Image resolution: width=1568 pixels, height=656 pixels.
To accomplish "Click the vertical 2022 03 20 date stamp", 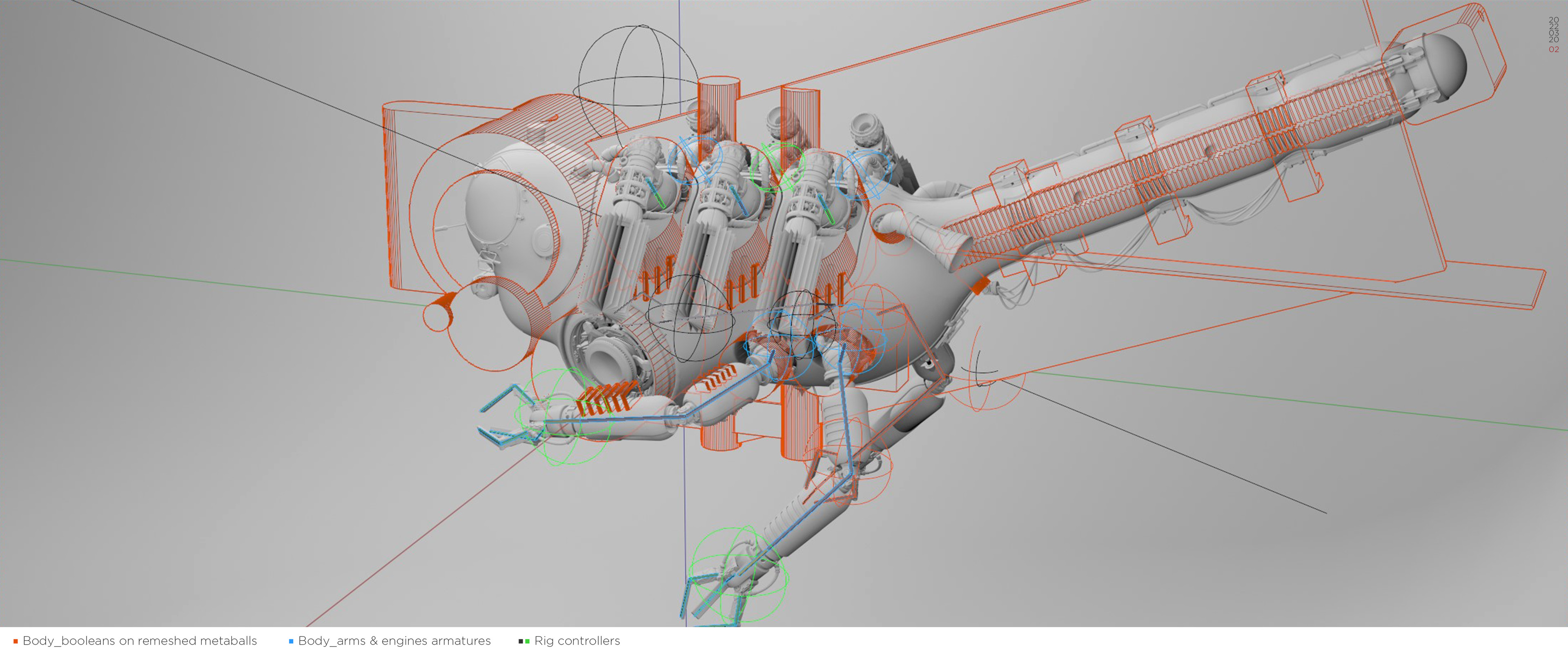I will 1553,30.
